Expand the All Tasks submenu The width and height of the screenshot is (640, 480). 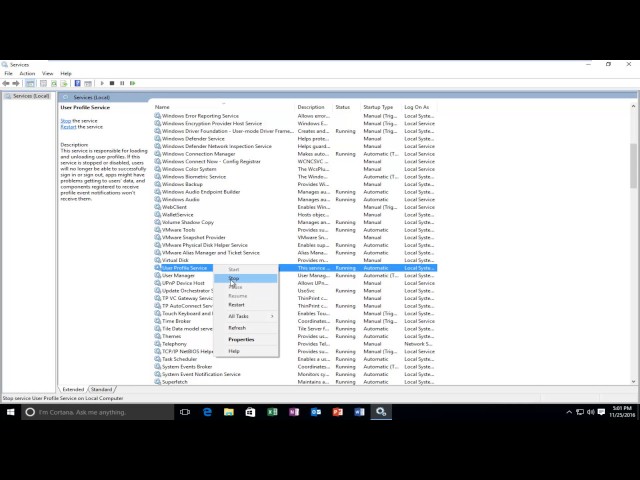(246, 316)
